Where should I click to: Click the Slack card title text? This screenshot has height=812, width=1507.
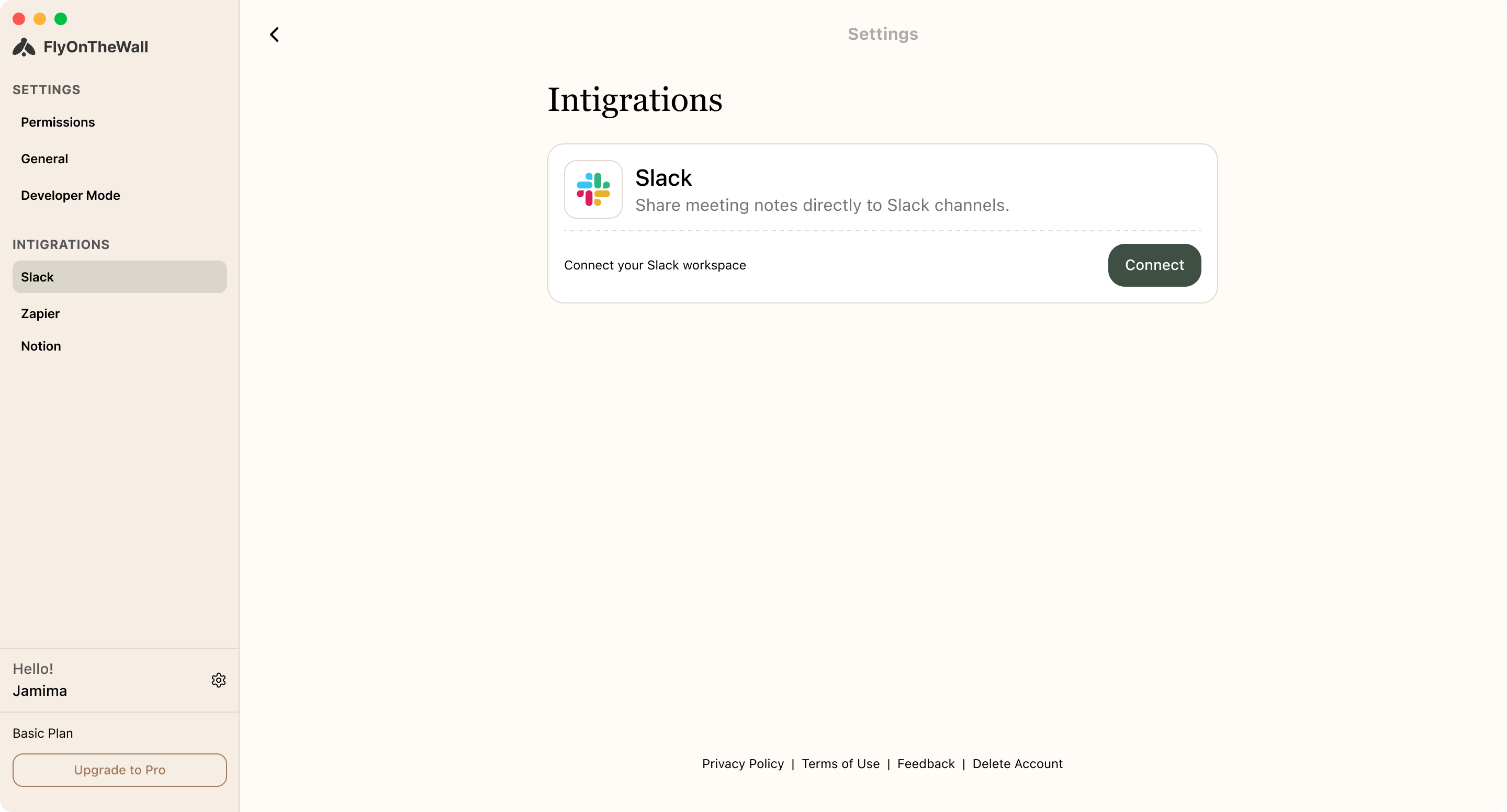point(663,178)
